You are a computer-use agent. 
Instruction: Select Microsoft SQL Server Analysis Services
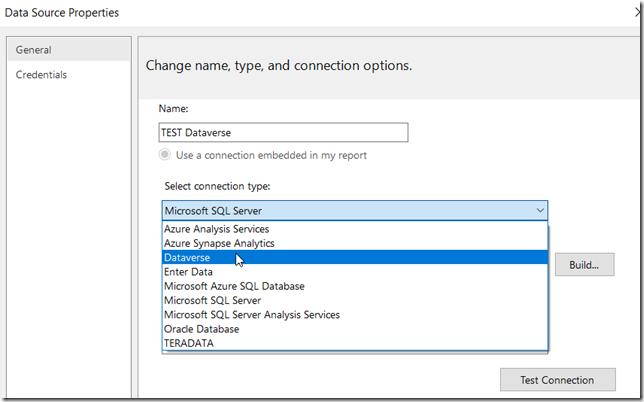coord(355,315)
